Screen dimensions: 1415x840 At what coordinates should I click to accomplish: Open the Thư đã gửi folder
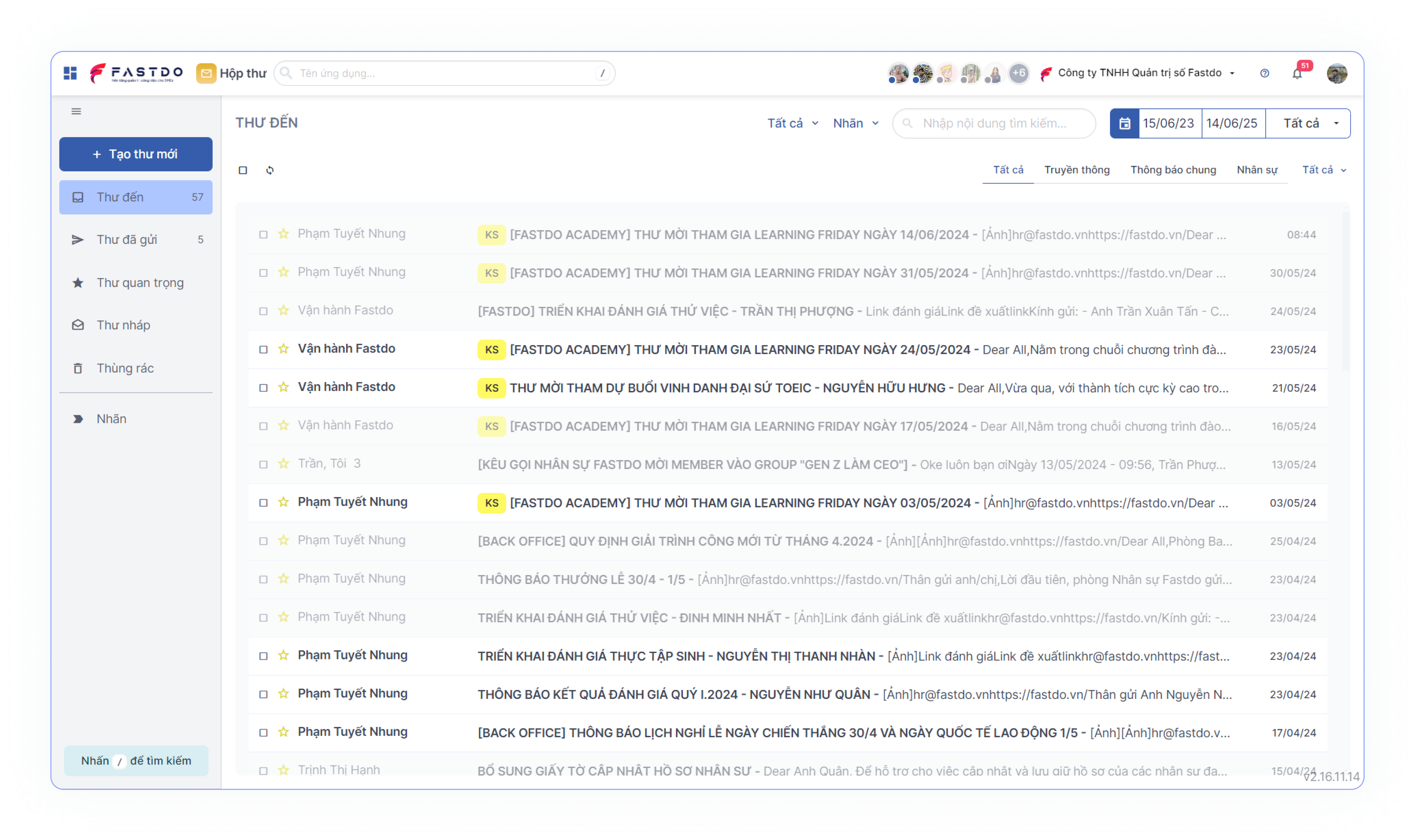coord(136,239)
